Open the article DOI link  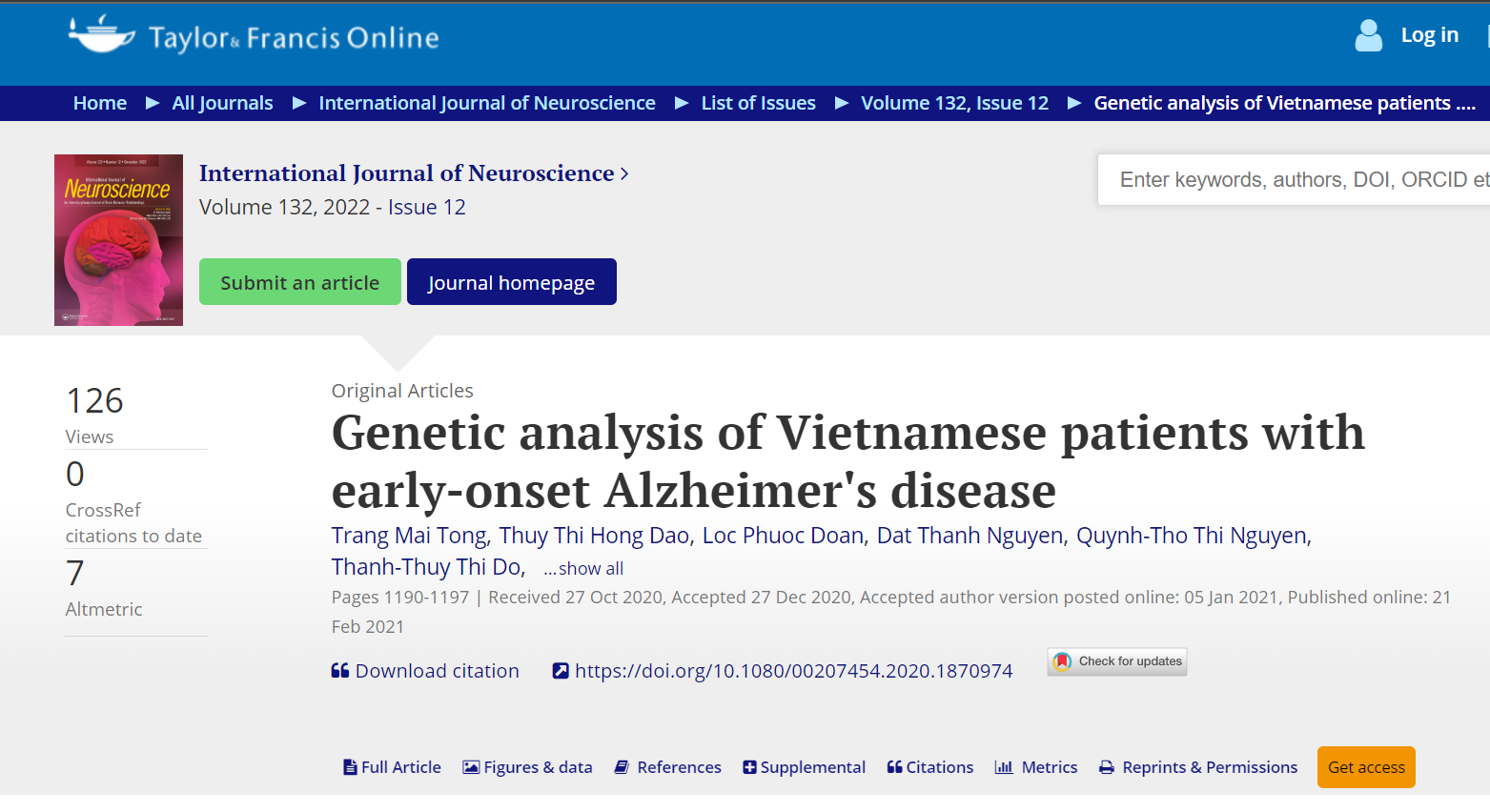point(793,670)
